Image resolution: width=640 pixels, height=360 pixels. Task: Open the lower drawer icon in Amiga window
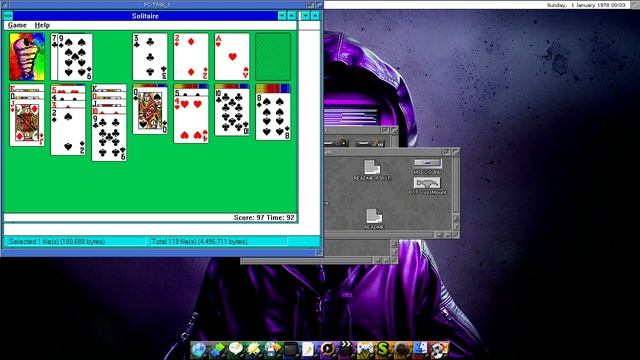[x=427, y=186]
